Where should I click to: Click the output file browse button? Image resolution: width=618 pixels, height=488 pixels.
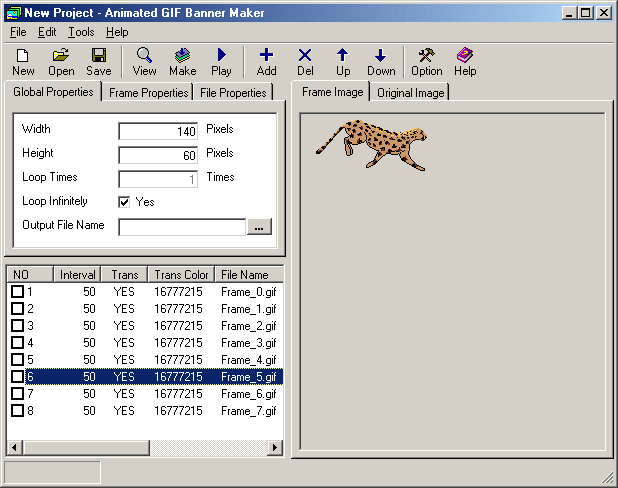click(x=259, y=227)
